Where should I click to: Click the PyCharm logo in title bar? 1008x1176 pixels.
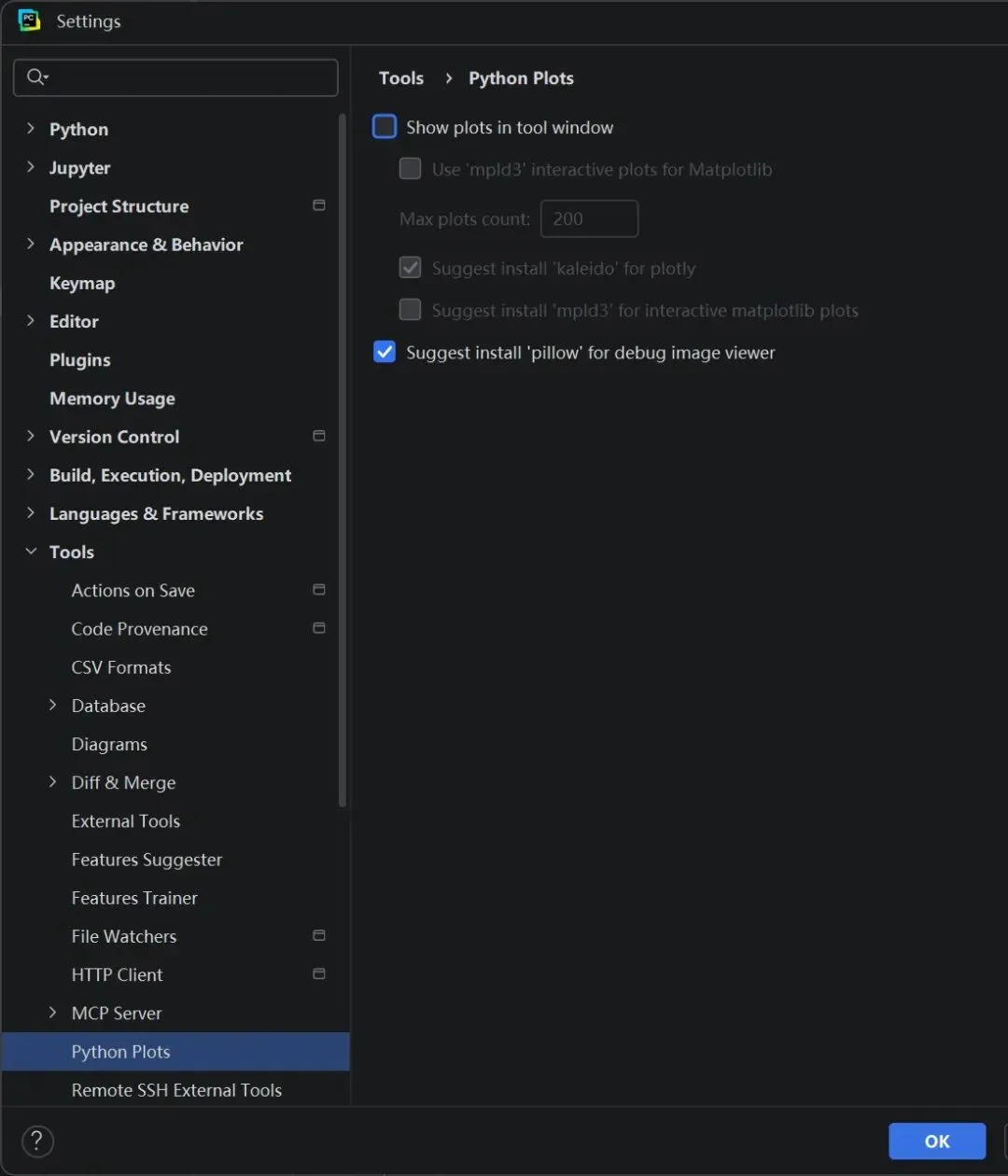(x=30, y=21)
